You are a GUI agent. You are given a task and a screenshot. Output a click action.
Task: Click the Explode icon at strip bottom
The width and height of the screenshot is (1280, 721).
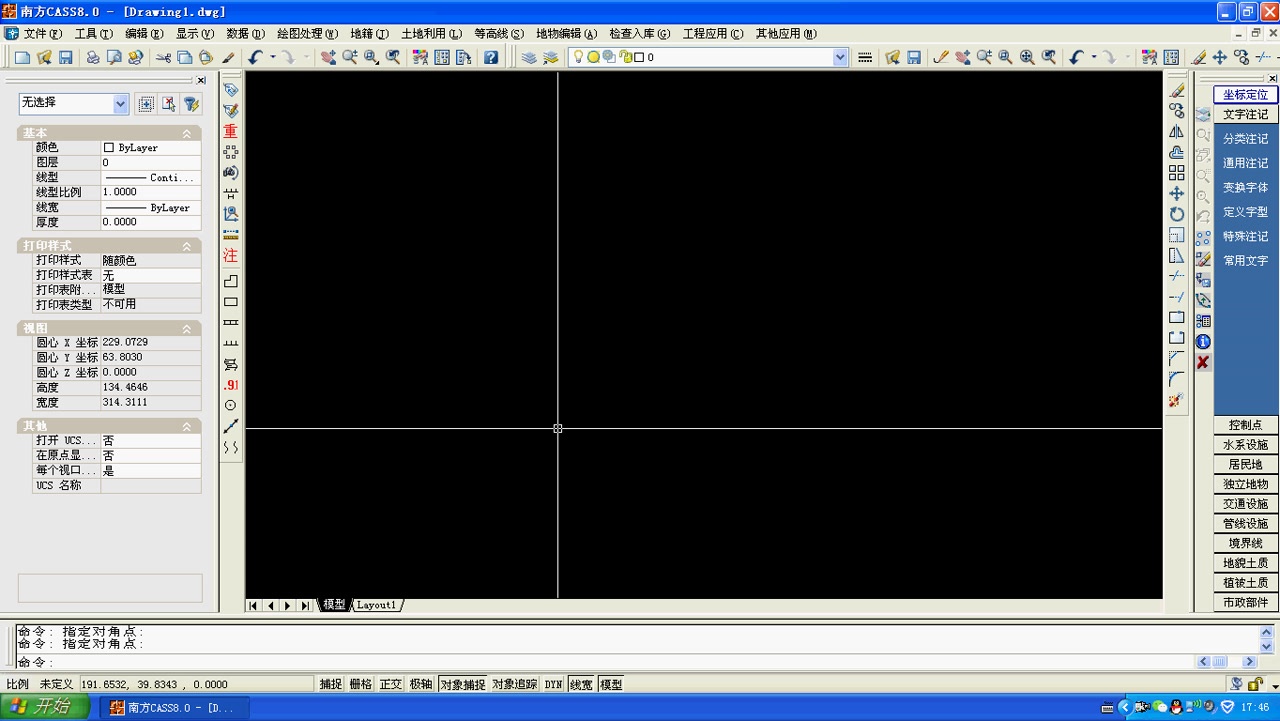click(x=1177, y=400)
